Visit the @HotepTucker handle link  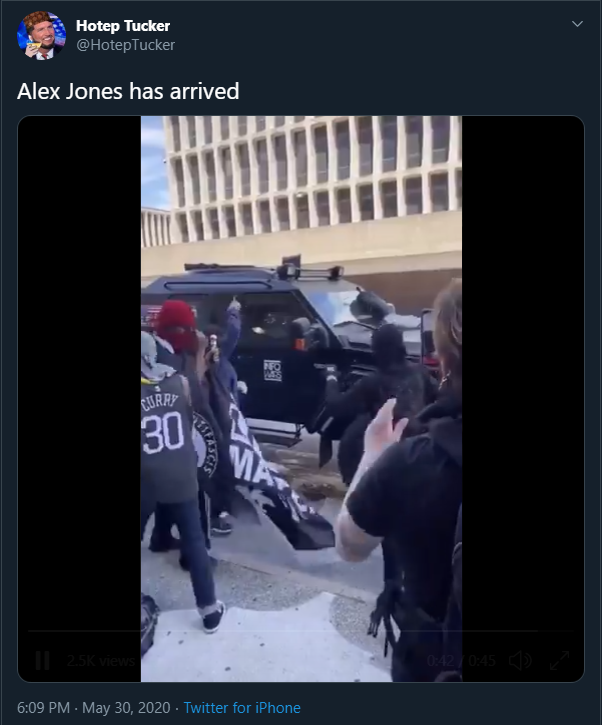125,45
